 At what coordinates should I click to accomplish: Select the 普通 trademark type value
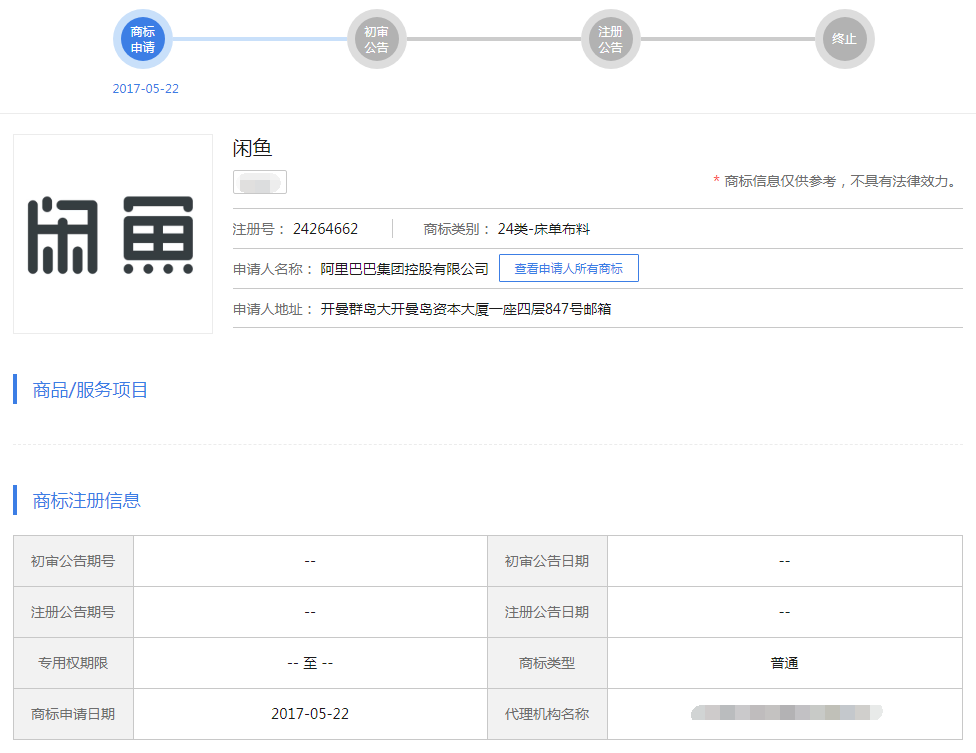pyautogui.click(x=784, y=663)
